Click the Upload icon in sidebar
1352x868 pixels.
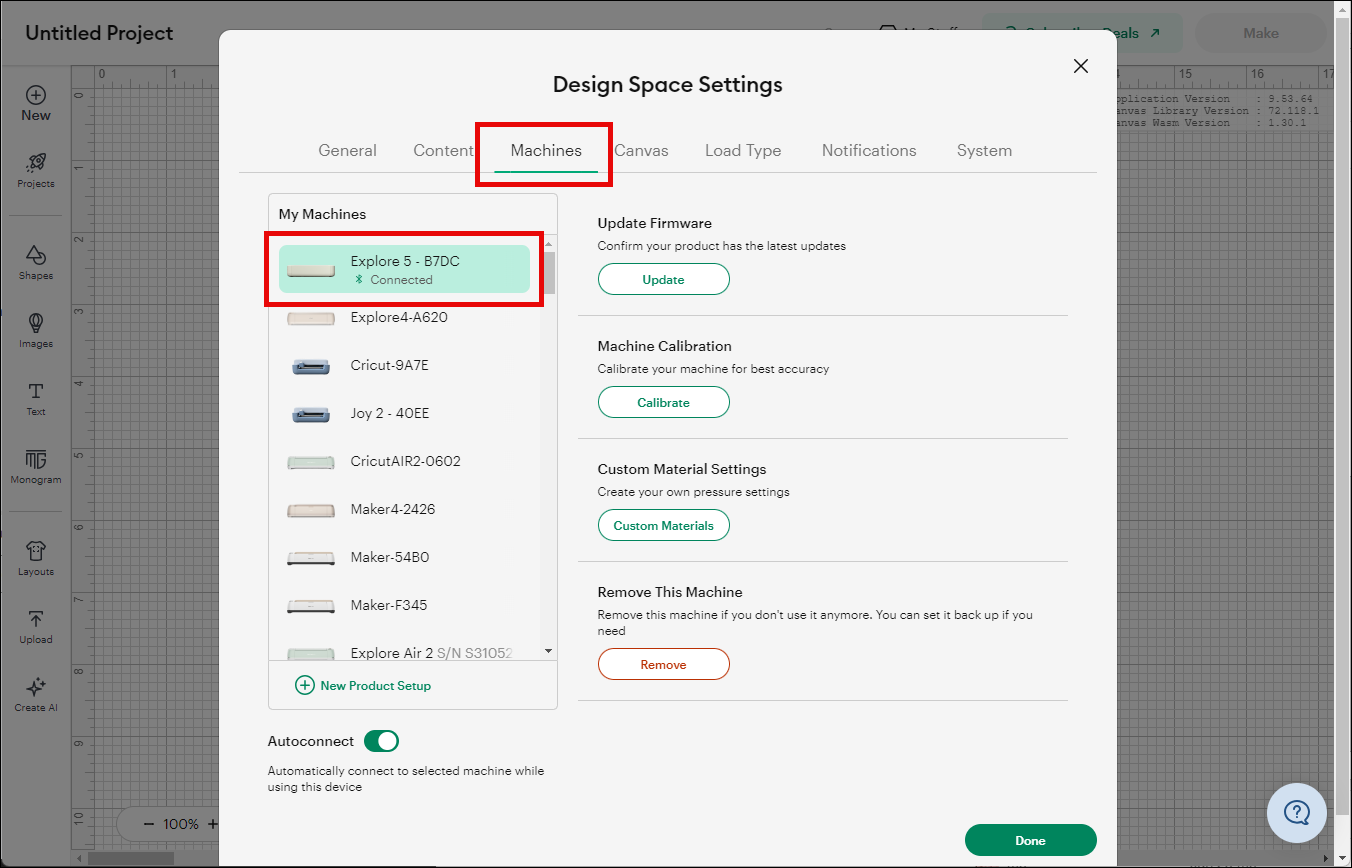[x=36, y=619]
